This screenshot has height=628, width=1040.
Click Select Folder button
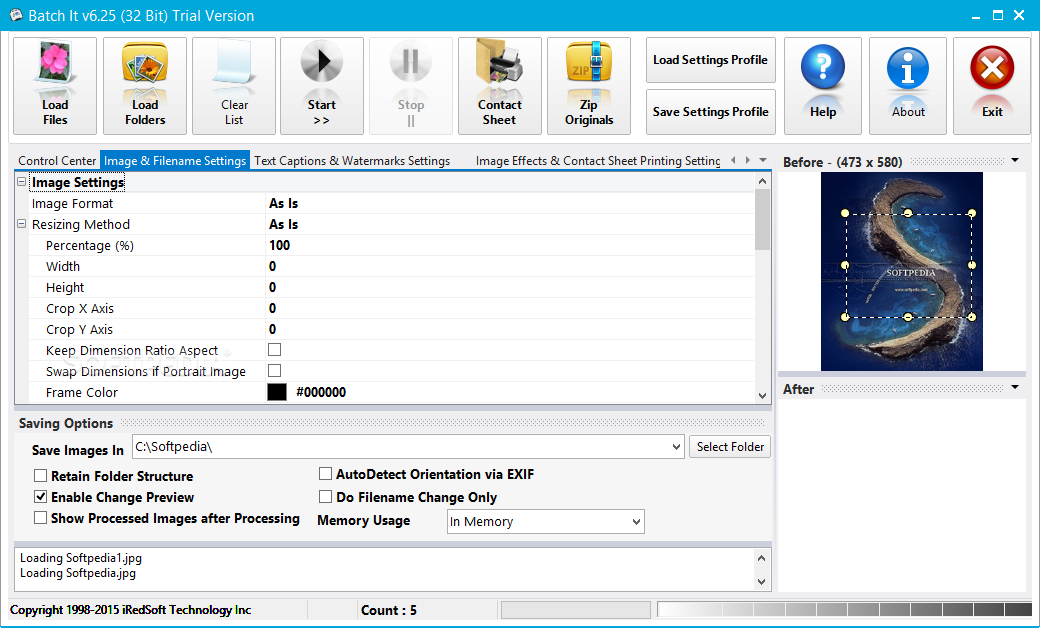(730, 447)
